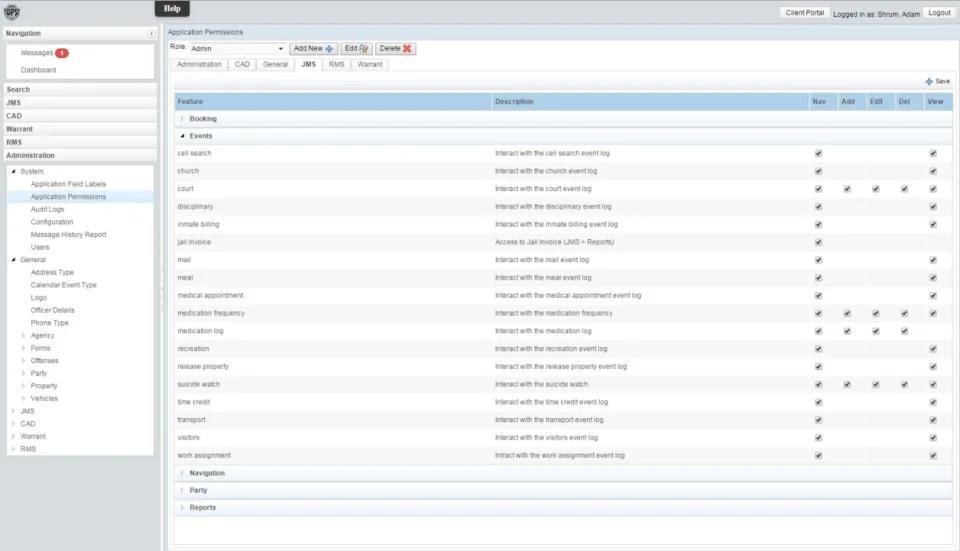This screenshot has height=551, width=960.
Task: Uncheck View for church event
Action: click(933, 171)
